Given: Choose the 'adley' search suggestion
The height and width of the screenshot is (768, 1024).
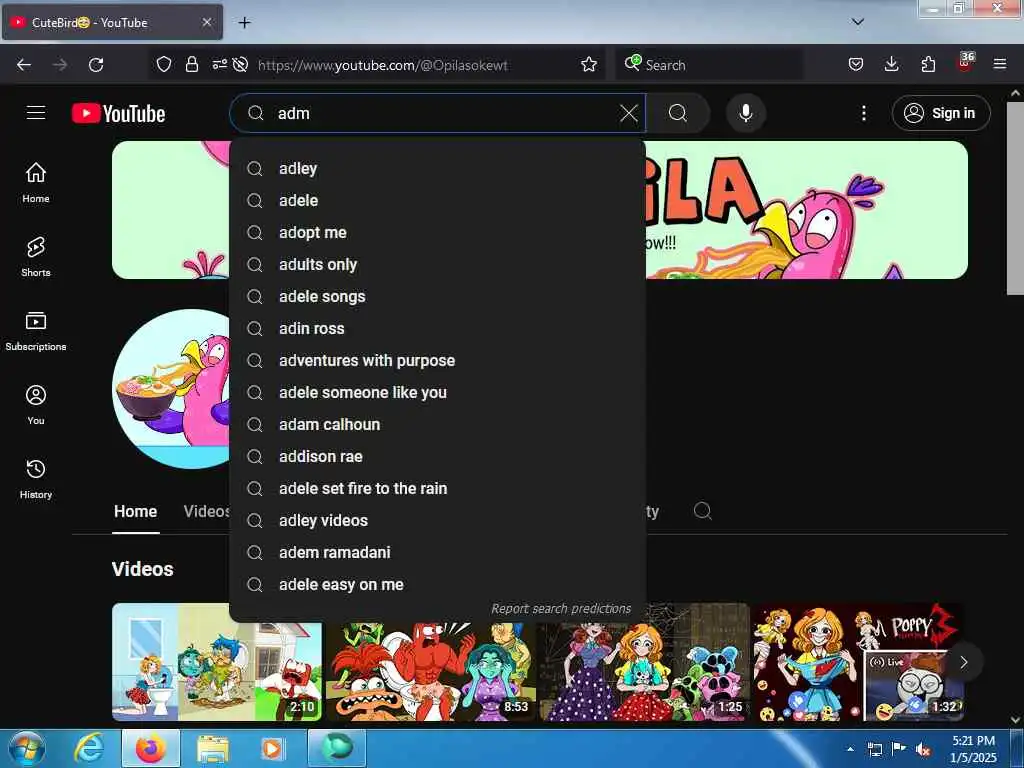Looking at the screenshot, I should (438, 168).
